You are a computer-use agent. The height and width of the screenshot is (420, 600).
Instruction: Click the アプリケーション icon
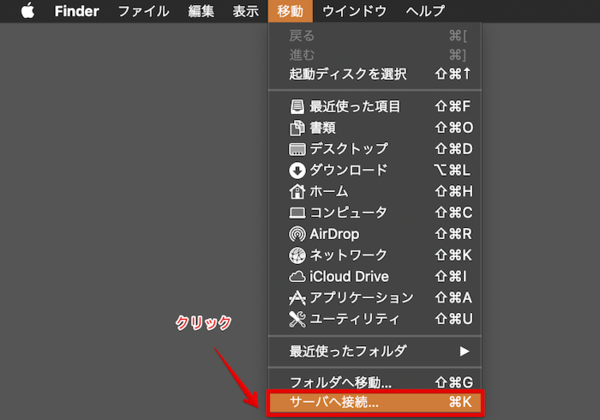[297, 298]
